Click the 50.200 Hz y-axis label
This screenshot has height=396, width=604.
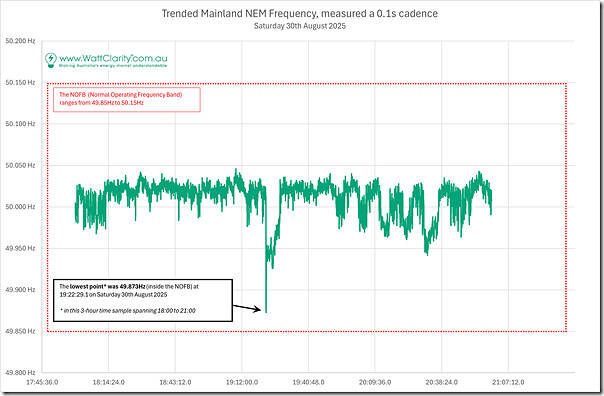[20, 41]
